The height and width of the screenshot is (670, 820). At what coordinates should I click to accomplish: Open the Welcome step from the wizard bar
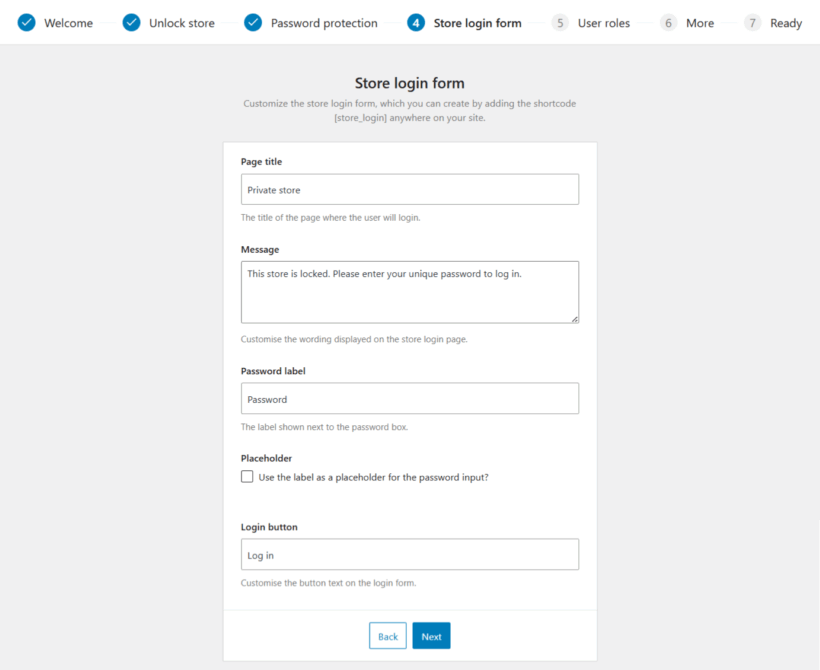click(x=69, y=22)
